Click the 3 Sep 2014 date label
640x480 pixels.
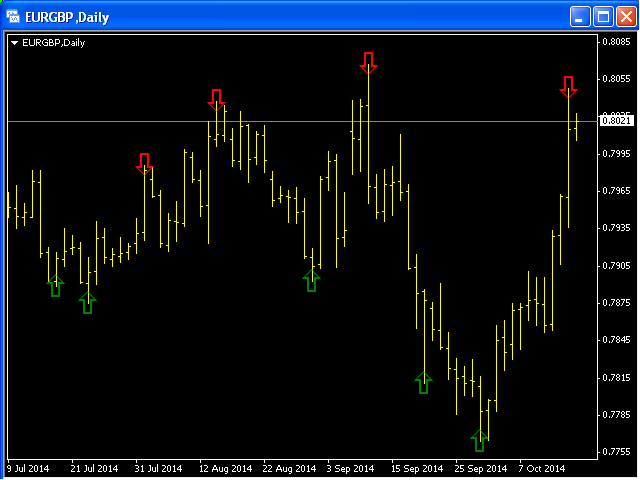pyautogui.click(x=350, y=469)
